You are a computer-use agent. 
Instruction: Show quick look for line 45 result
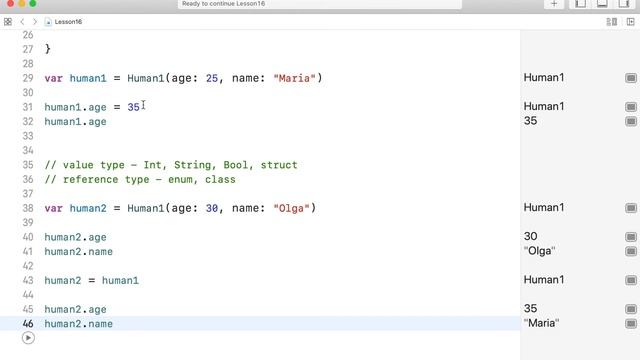631,309
